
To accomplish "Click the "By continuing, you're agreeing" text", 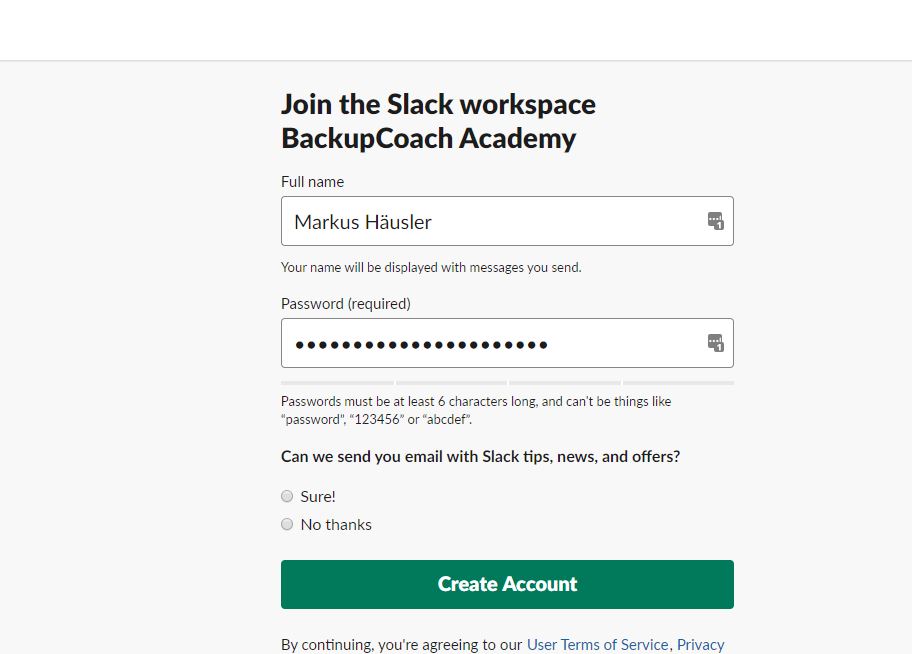I will click(x=401, y=644).
